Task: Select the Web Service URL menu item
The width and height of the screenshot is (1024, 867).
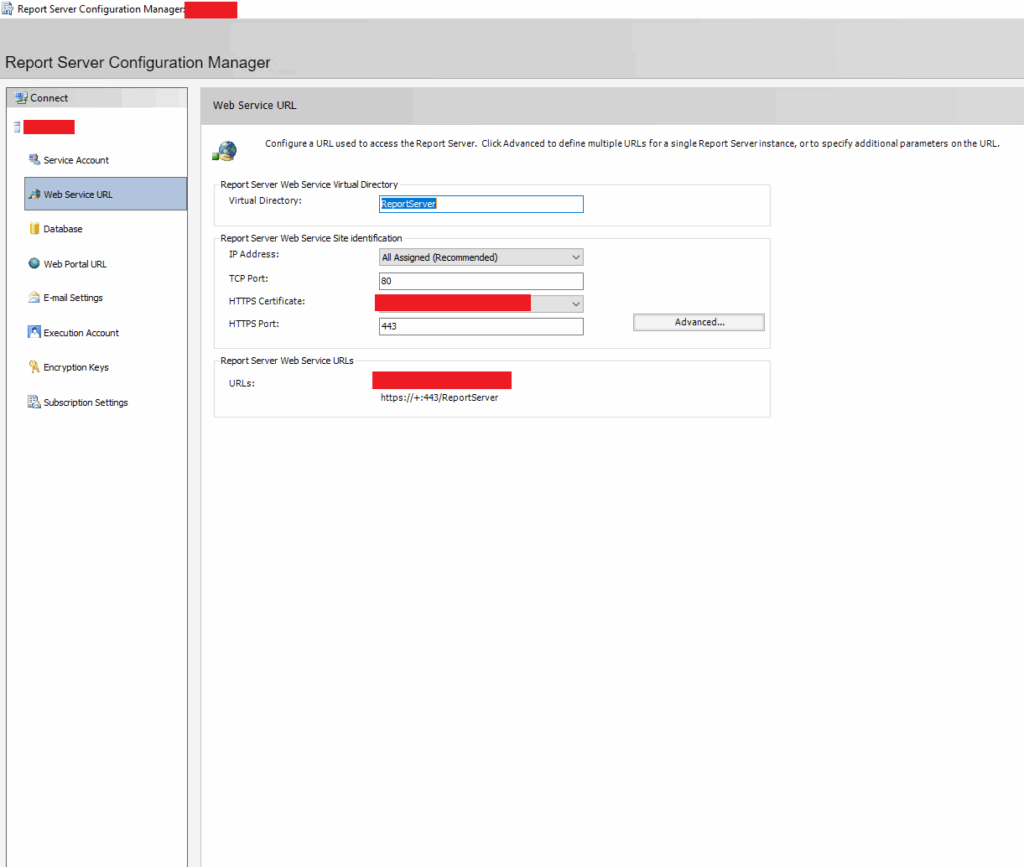Action: point(105,194)
